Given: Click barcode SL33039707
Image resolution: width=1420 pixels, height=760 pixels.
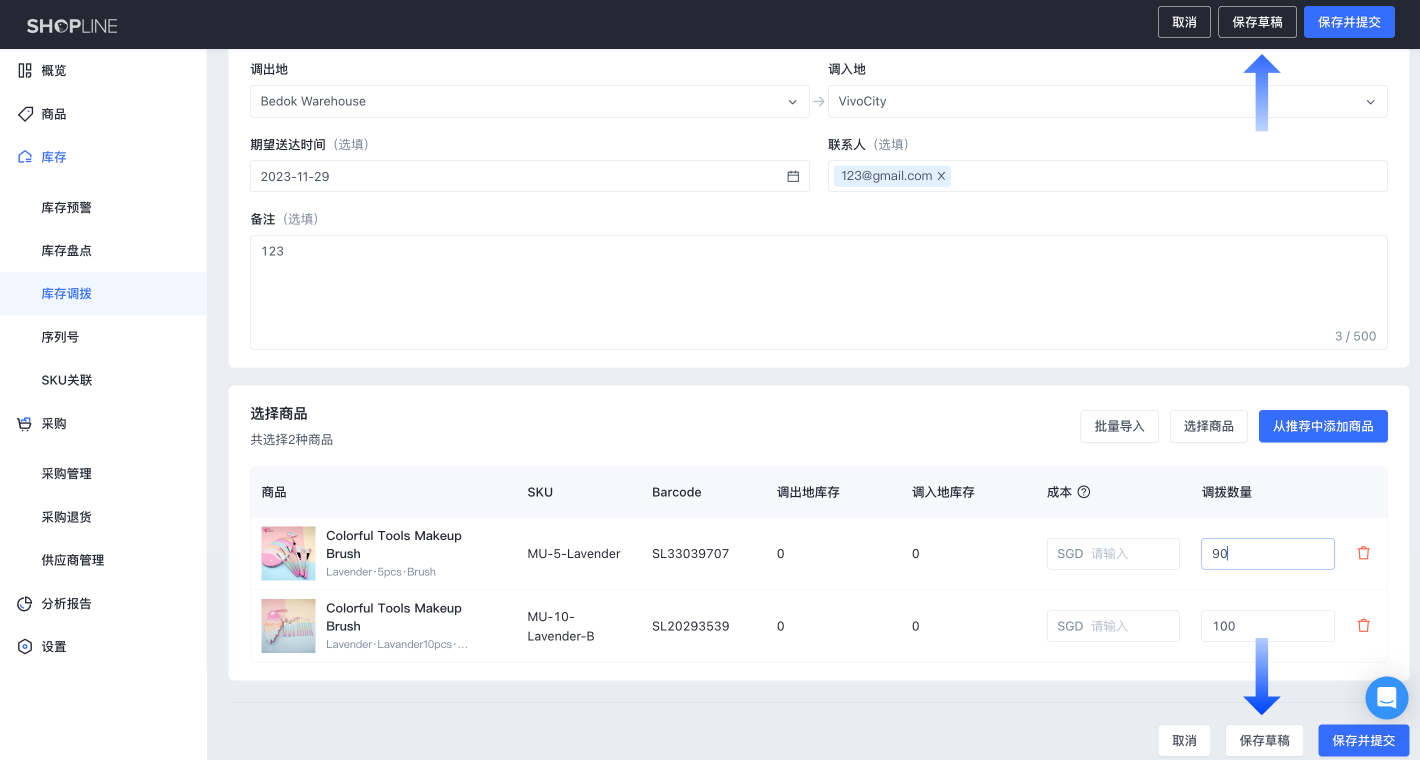Looking at the screenshot, I should 691,553.
